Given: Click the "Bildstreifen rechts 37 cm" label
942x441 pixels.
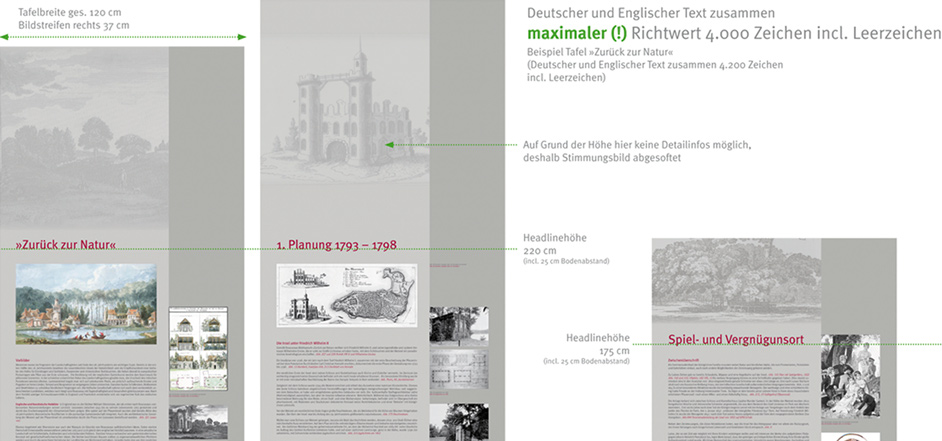Looking at the screenshot, I should tap(73, 25).
